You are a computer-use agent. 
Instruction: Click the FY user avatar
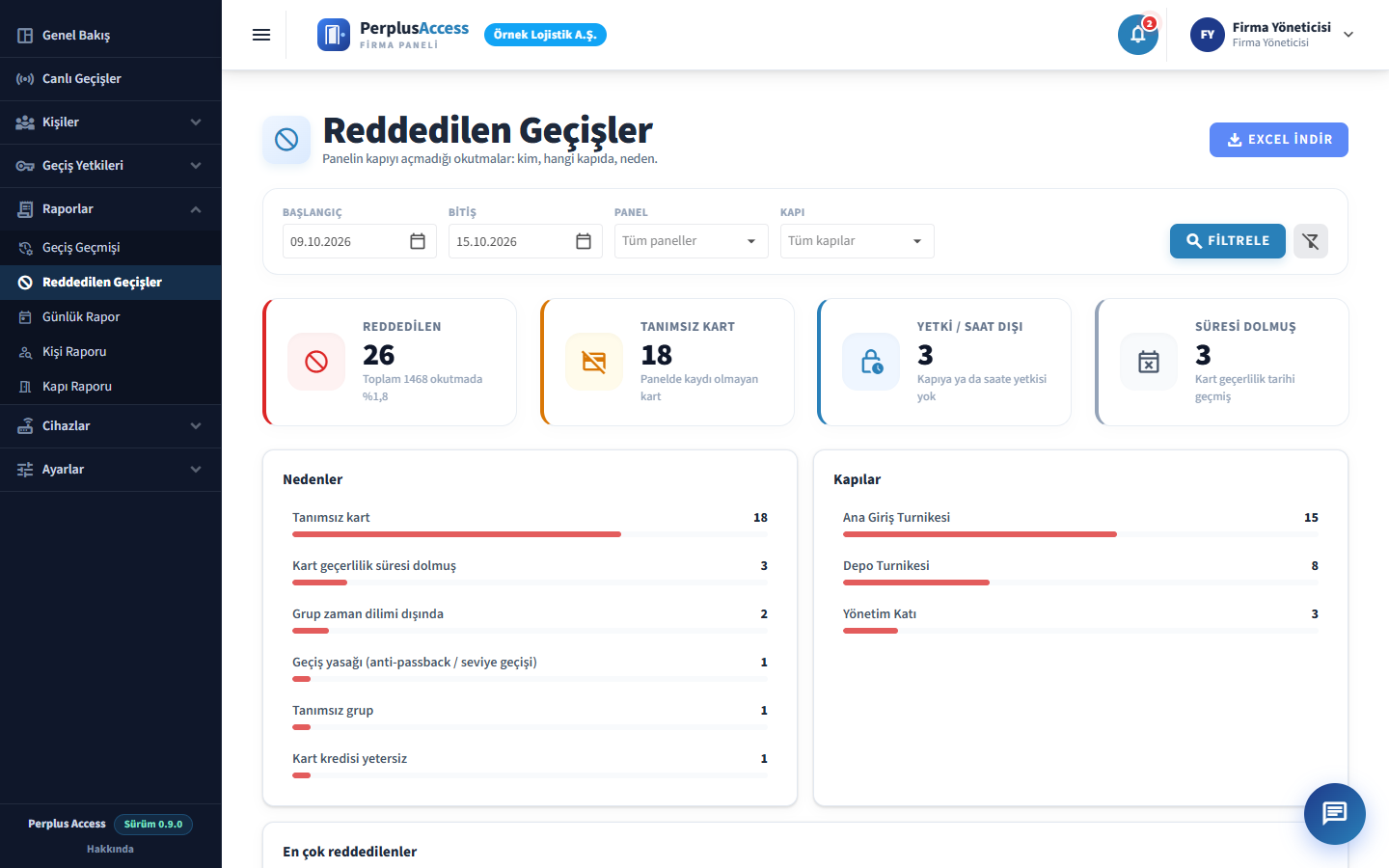tap(1208, 35)
